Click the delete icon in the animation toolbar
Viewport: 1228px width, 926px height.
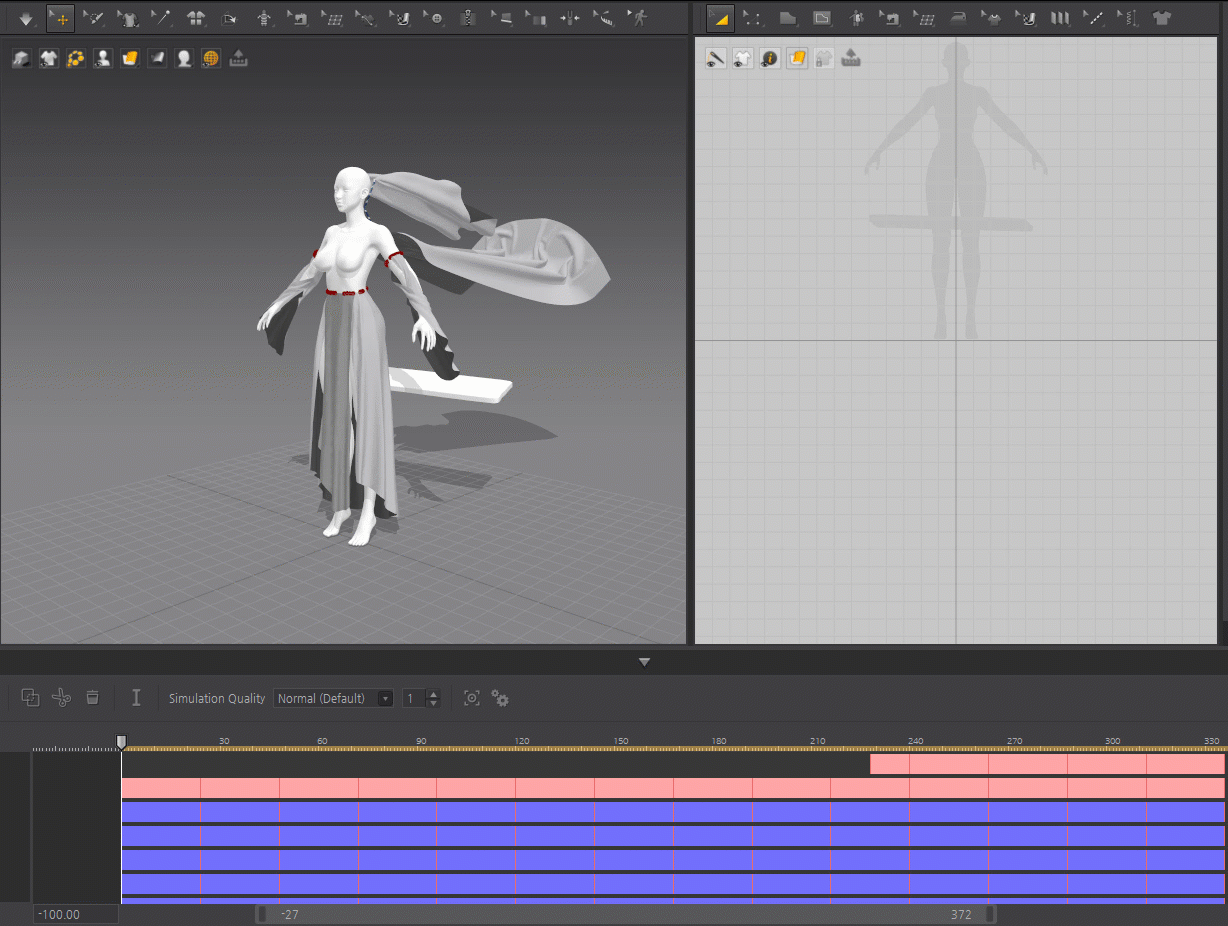tap(92, 697)
